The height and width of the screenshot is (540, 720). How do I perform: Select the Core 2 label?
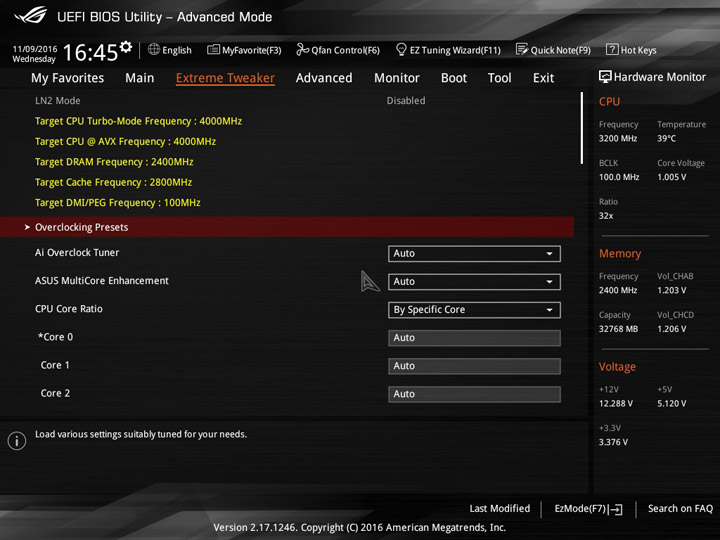click(55, 394)
